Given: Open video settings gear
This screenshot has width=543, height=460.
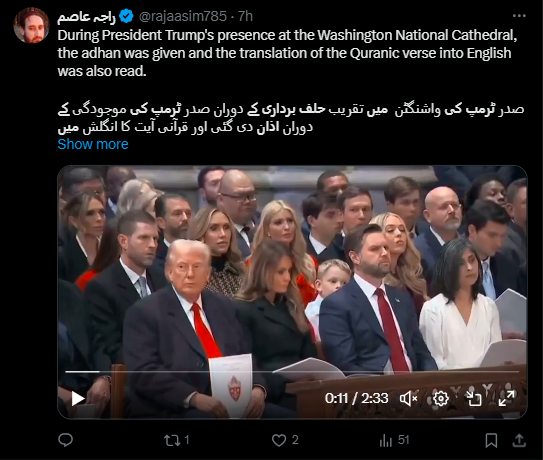Looking at the screenshot, I should (440, 399).
